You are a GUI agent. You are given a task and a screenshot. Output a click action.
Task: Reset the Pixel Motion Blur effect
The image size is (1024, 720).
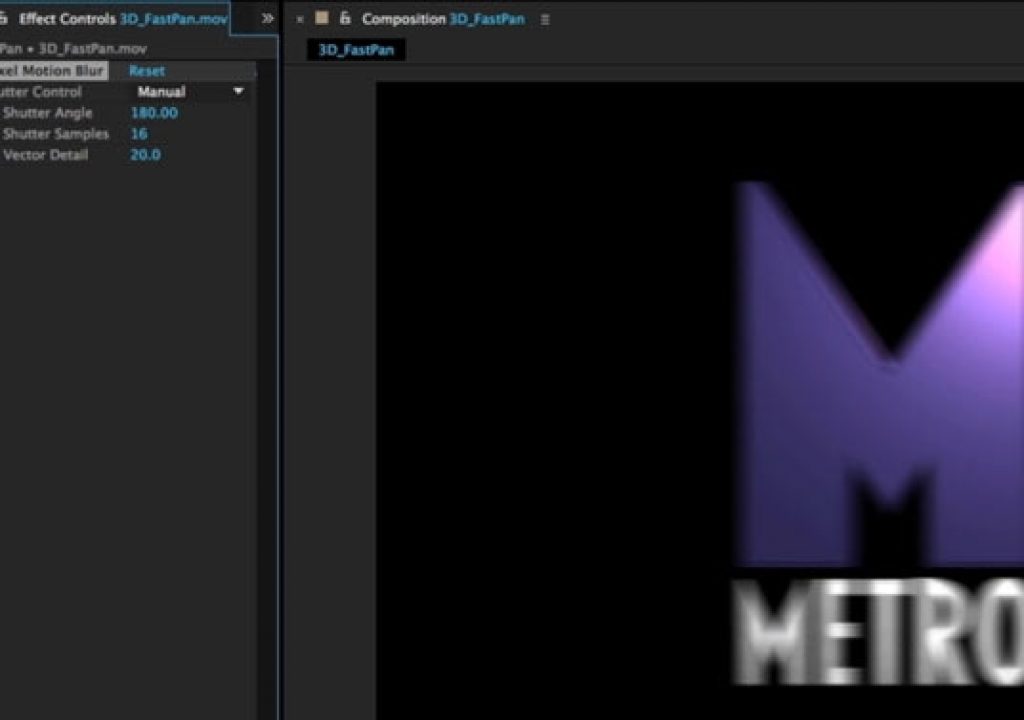pos(147,71)
